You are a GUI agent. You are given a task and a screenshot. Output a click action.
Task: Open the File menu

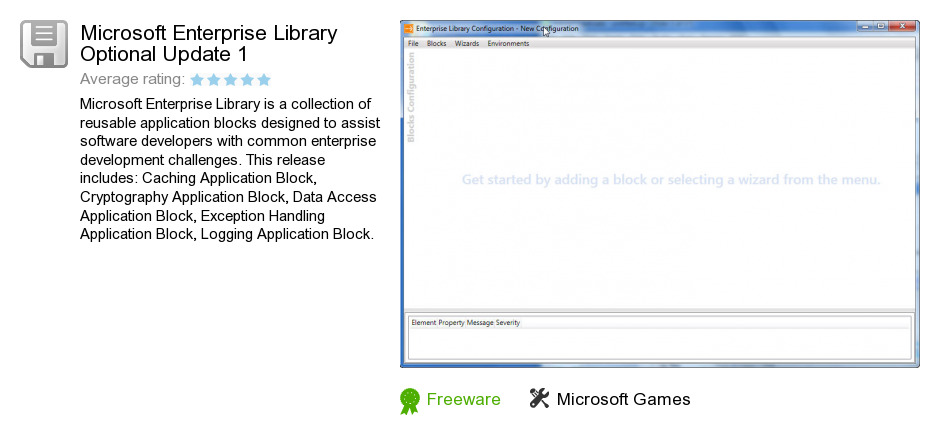pos(413,44)
